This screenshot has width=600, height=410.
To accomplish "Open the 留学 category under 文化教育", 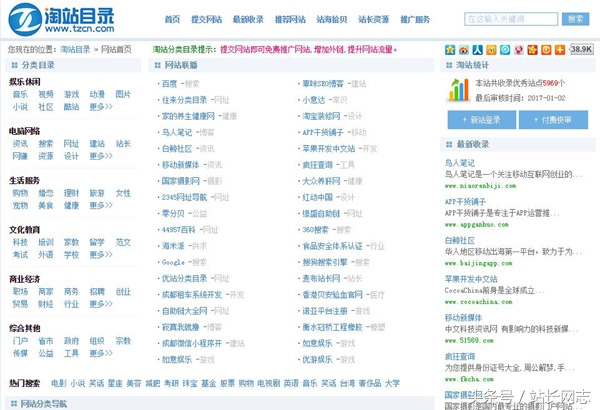I will [x=97, y=243].
